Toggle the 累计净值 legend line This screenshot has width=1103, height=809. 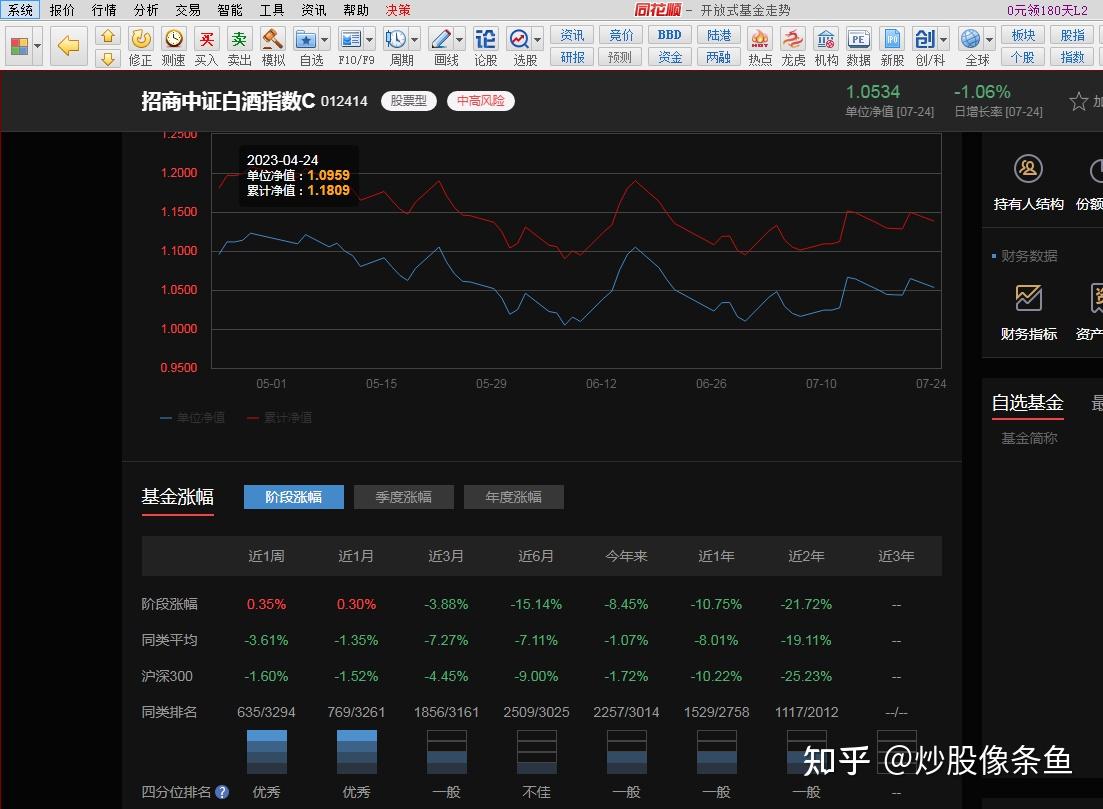[x=279, y=418]
